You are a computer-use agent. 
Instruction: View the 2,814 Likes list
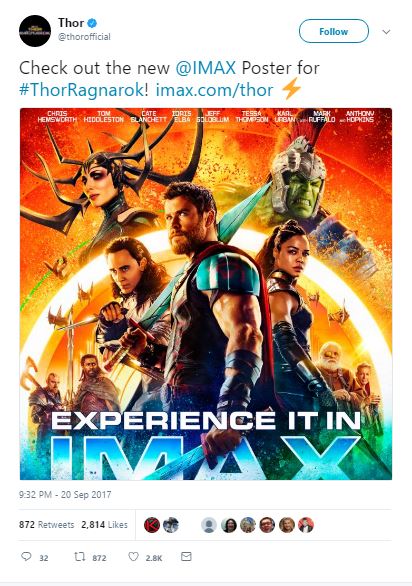[105, 525]
